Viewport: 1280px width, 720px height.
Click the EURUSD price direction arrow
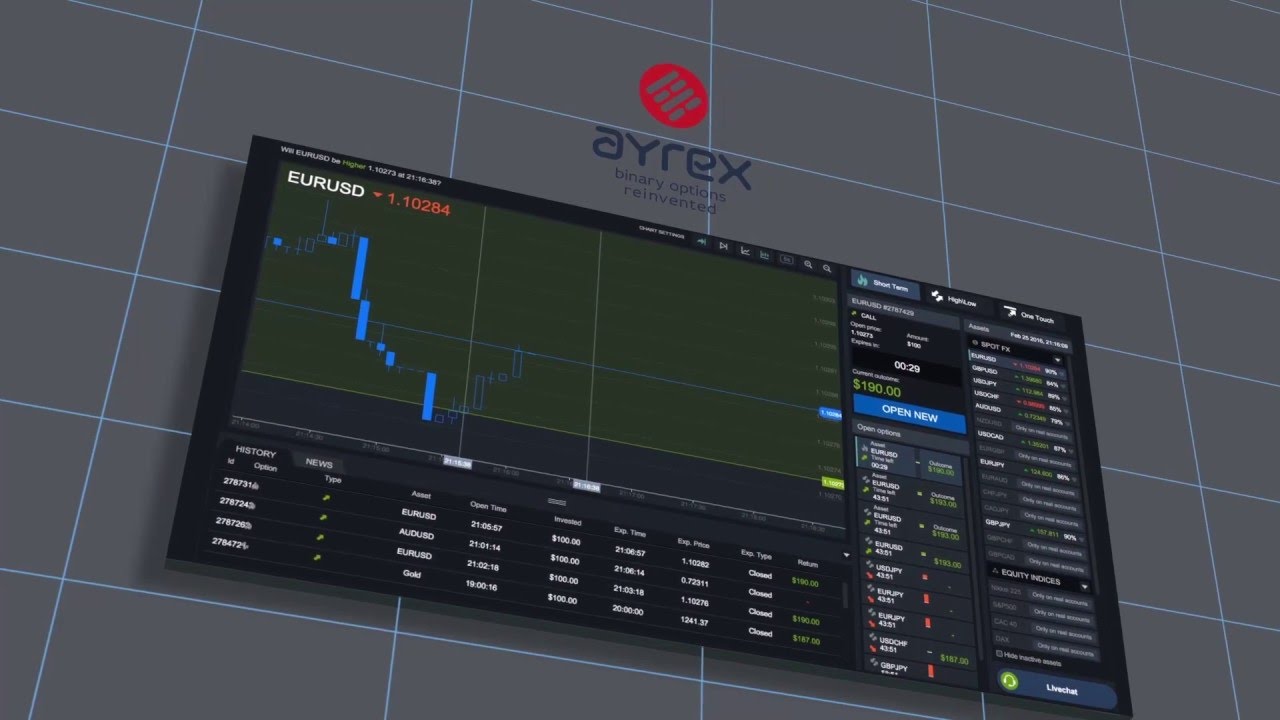click(377, 196)
